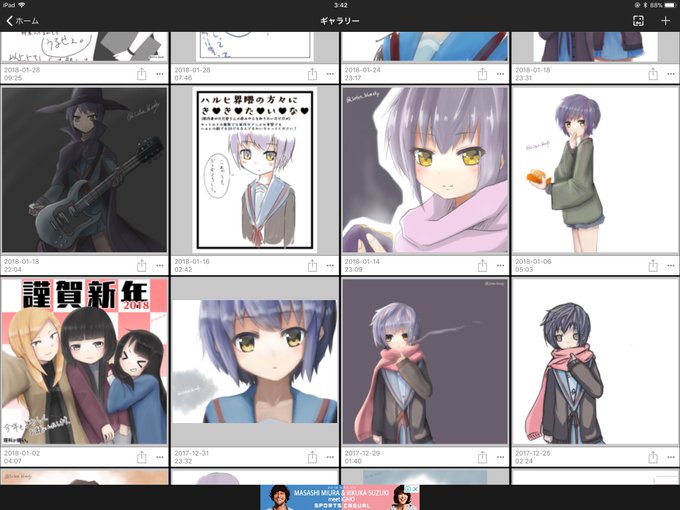Open more options for 2018-01-02 04:07 artwork

click(x=160, y=457)
